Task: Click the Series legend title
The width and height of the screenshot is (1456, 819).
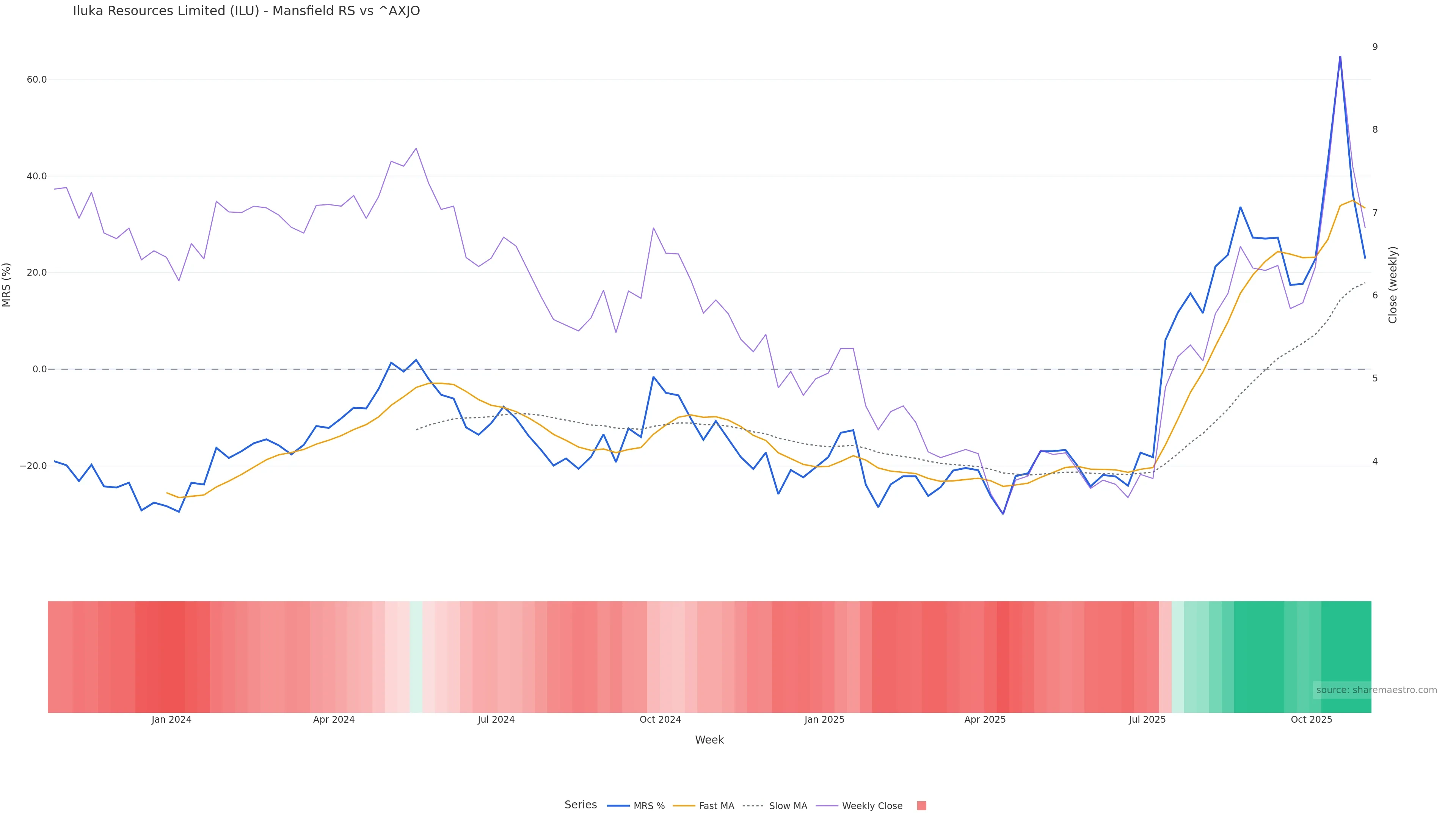Action: point(581,805)
